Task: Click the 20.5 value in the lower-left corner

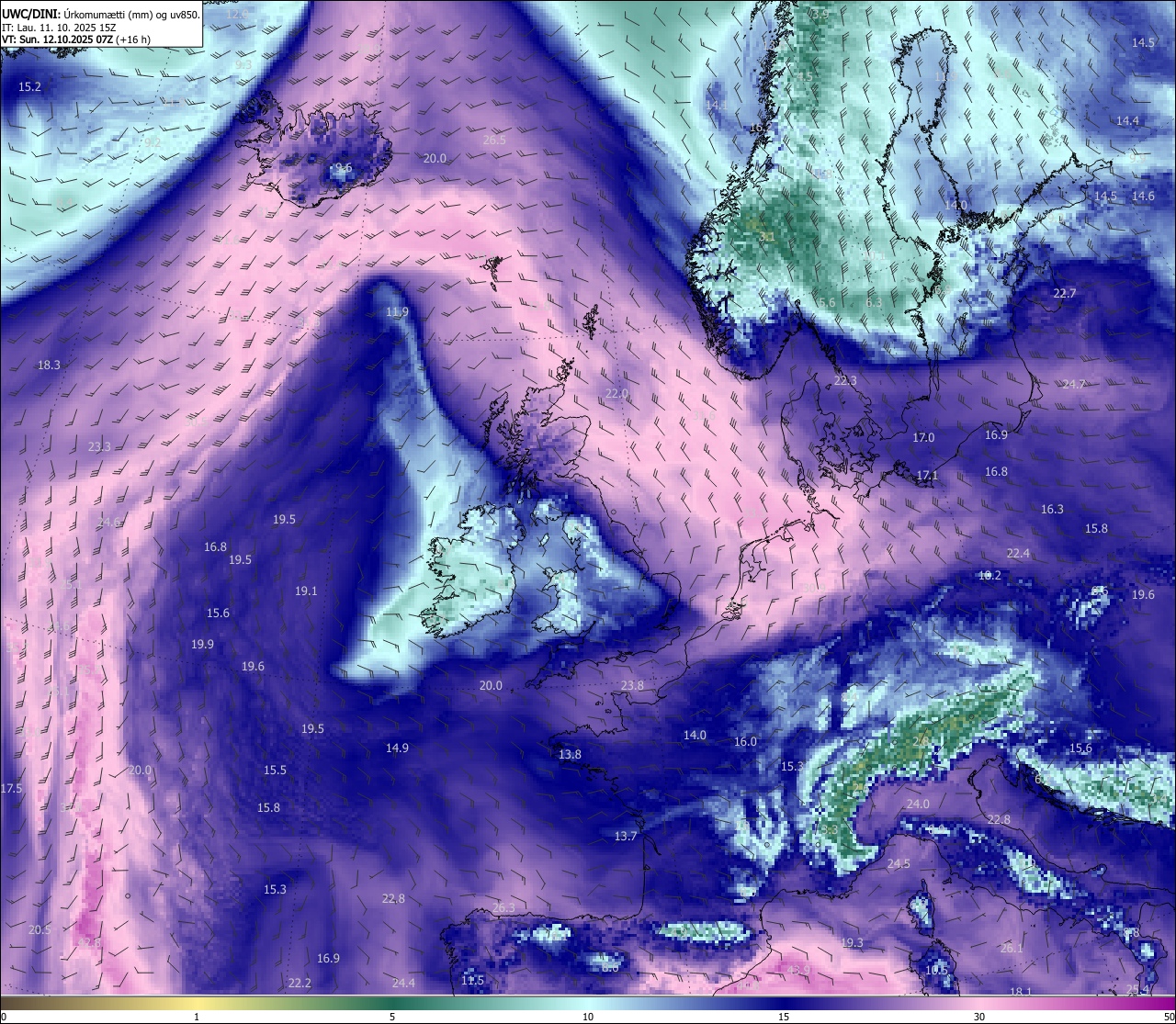Action: pyautogui.click(x=40, y=930)
